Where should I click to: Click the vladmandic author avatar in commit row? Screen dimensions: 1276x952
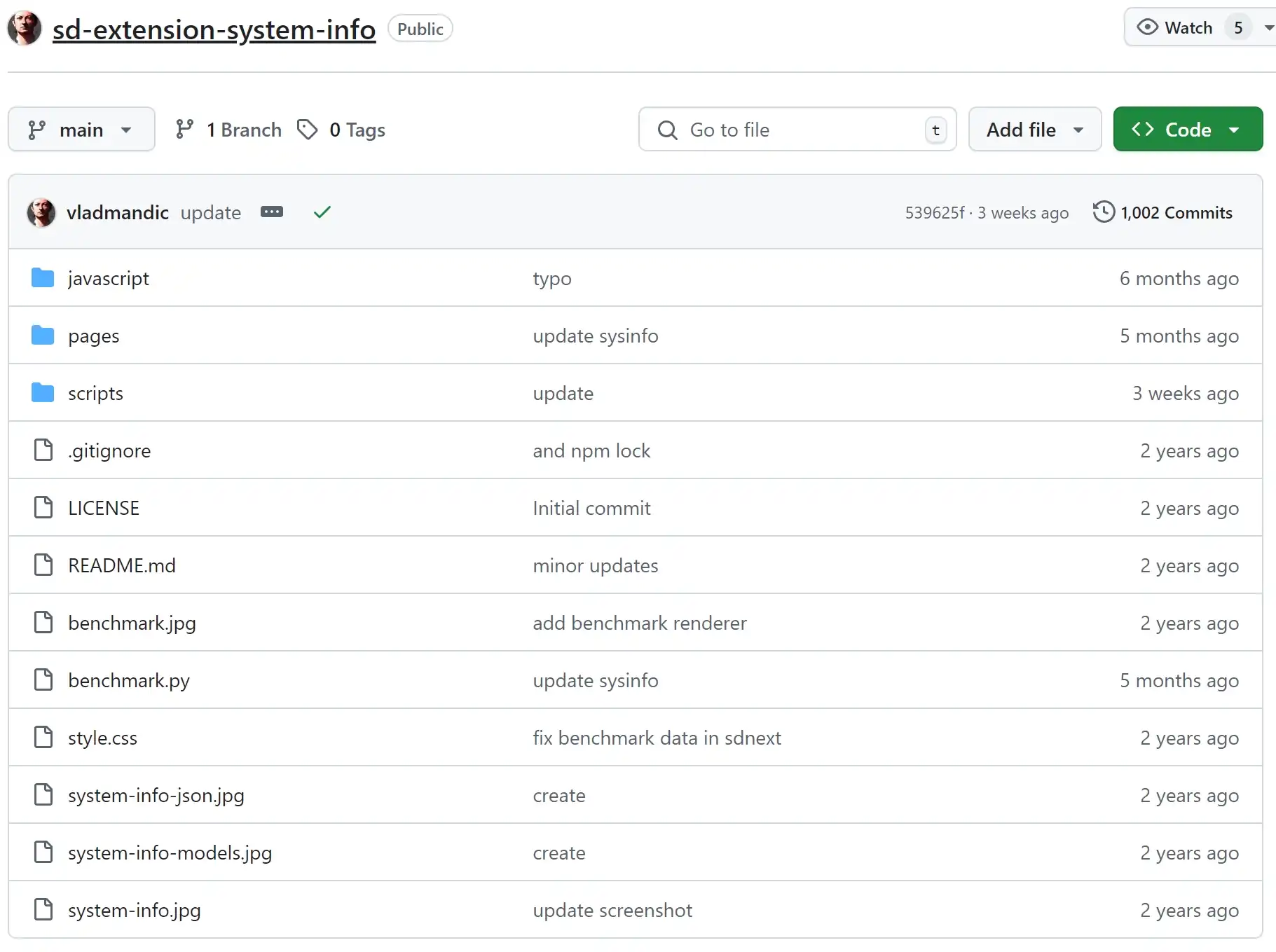[x=41, y=212]
